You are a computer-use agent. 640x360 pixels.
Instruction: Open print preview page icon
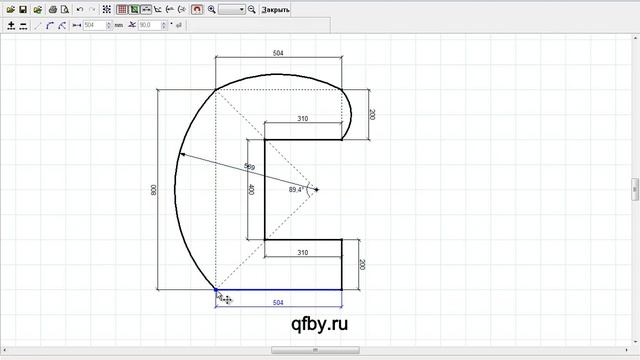pos(65,9)
